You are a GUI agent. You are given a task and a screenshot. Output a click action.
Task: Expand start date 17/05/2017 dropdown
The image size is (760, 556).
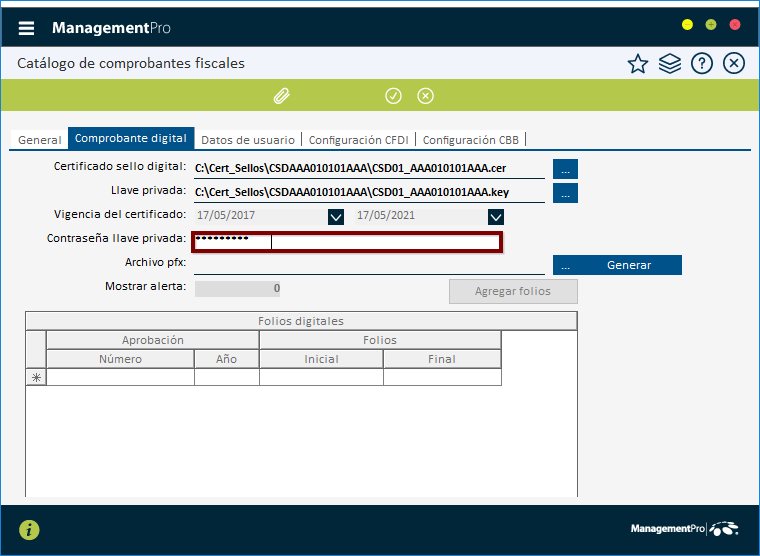336,217
